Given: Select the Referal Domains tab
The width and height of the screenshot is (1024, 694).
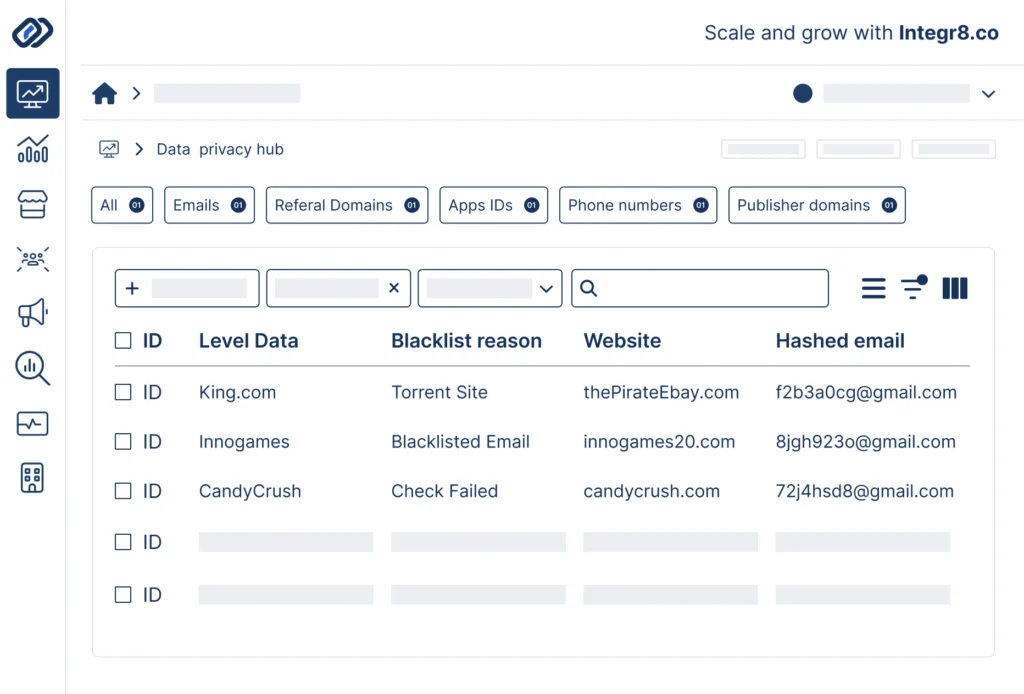Looking at the screenshot, I should pos(347,205).
